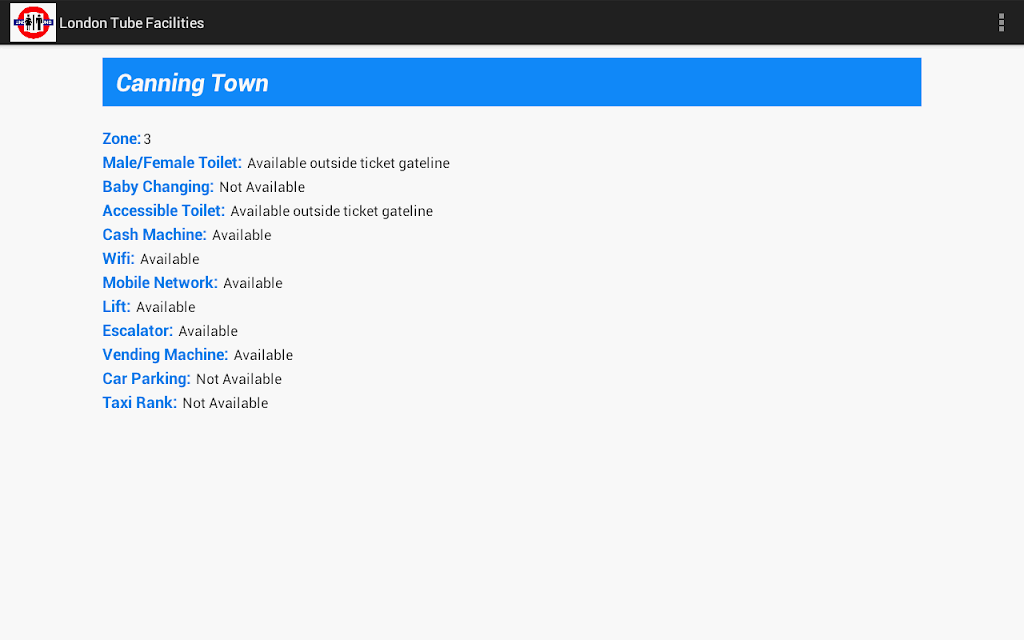
Task: Click Baby Changing 'Not Available' value
Action: 262,187
